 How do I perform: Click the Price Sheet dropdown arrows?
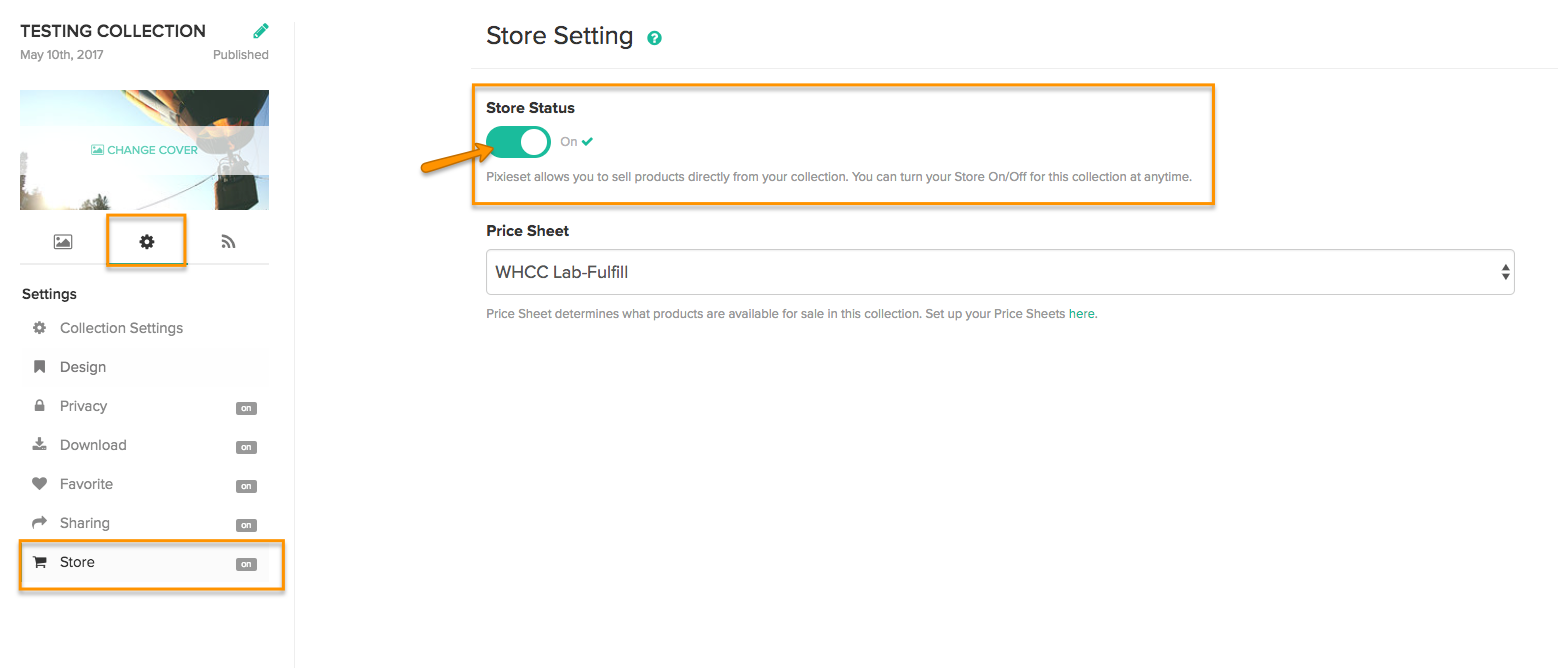pos(1505,272)
